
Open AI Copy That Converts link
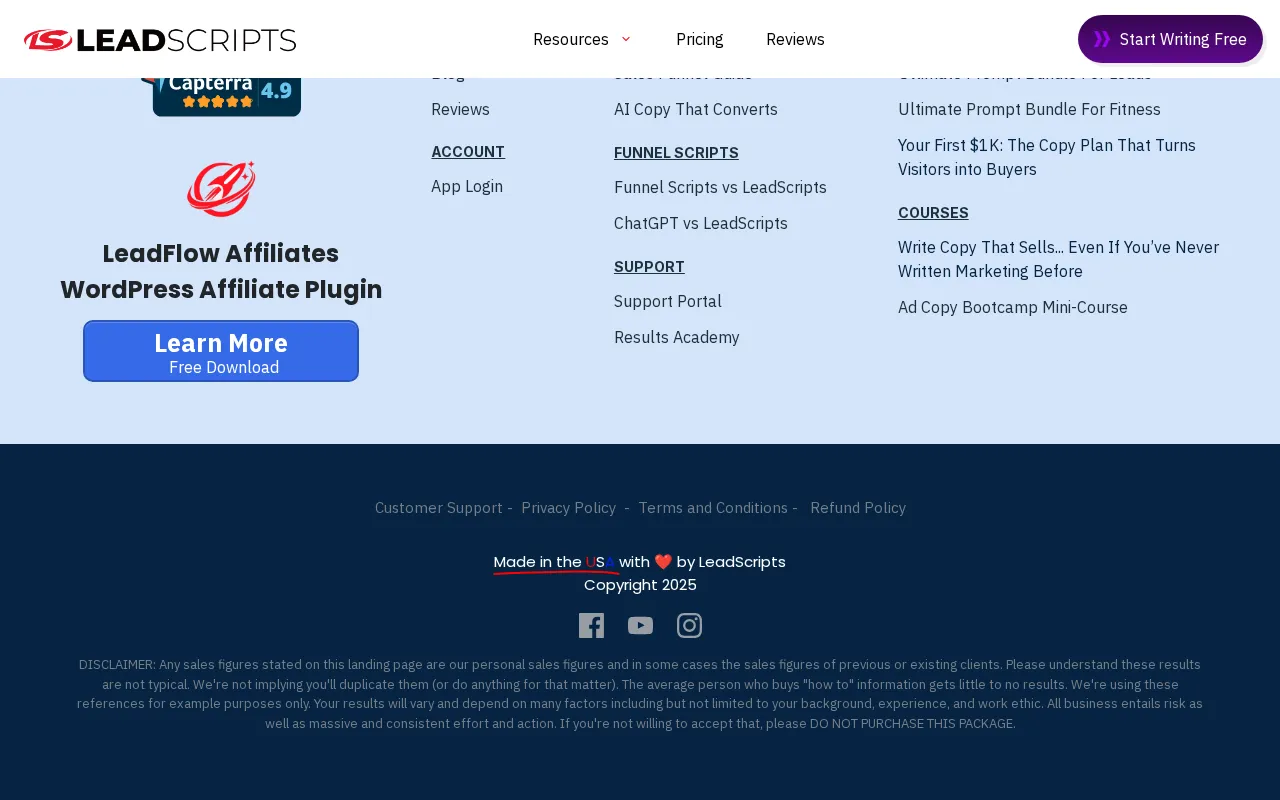[x=695, y=109]
